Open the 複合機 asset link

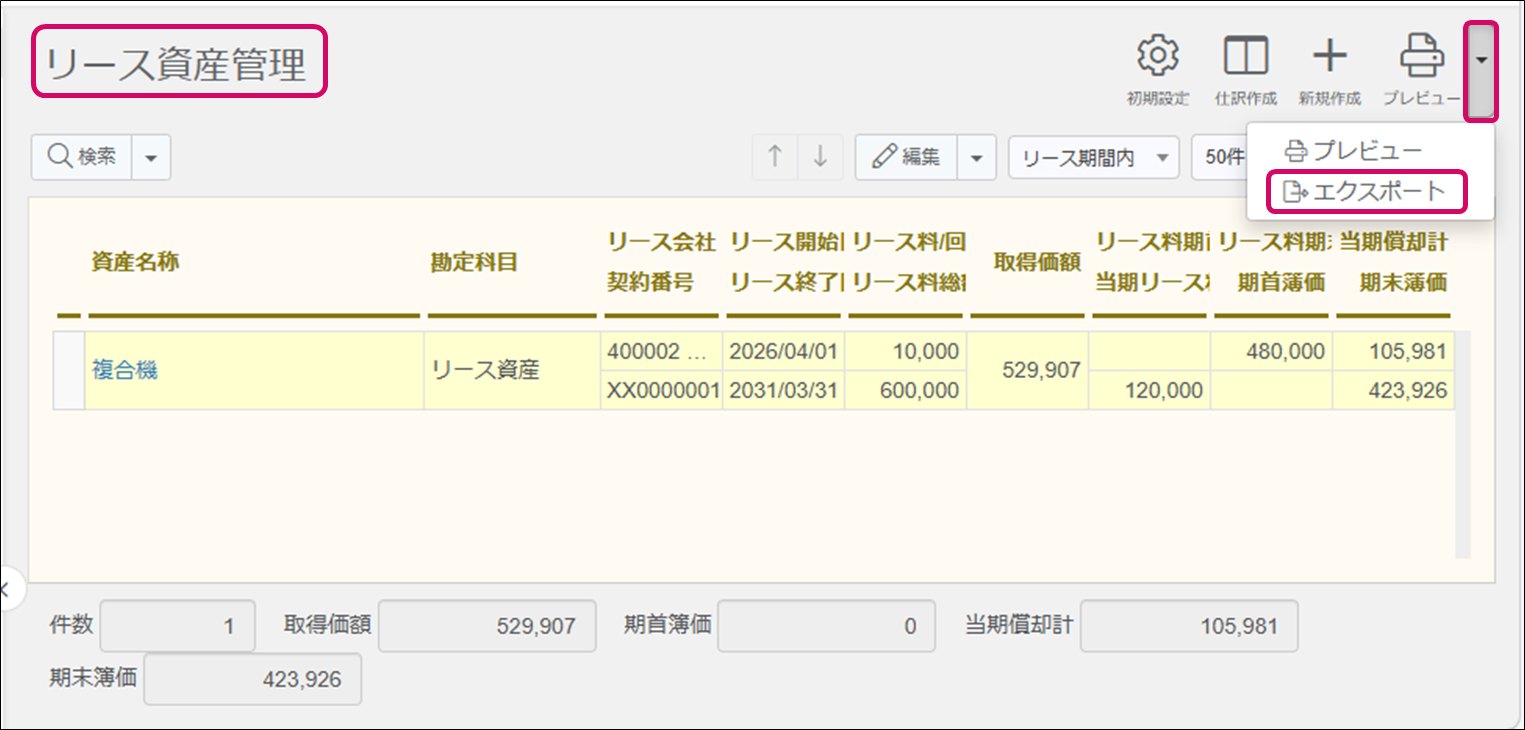125,371
